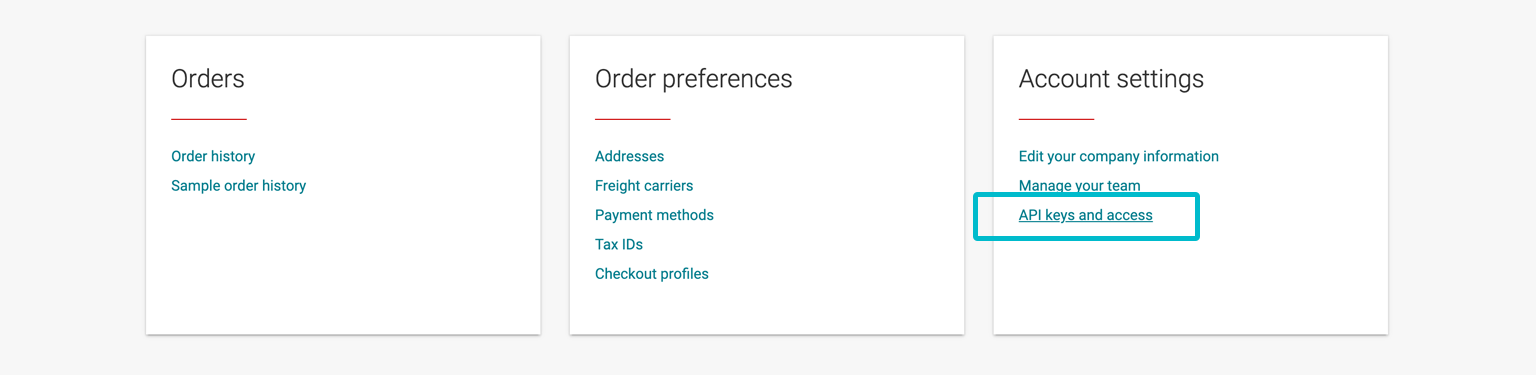Open Edit your company information
Screen dimensions: 1536x375
[1119, 156]
